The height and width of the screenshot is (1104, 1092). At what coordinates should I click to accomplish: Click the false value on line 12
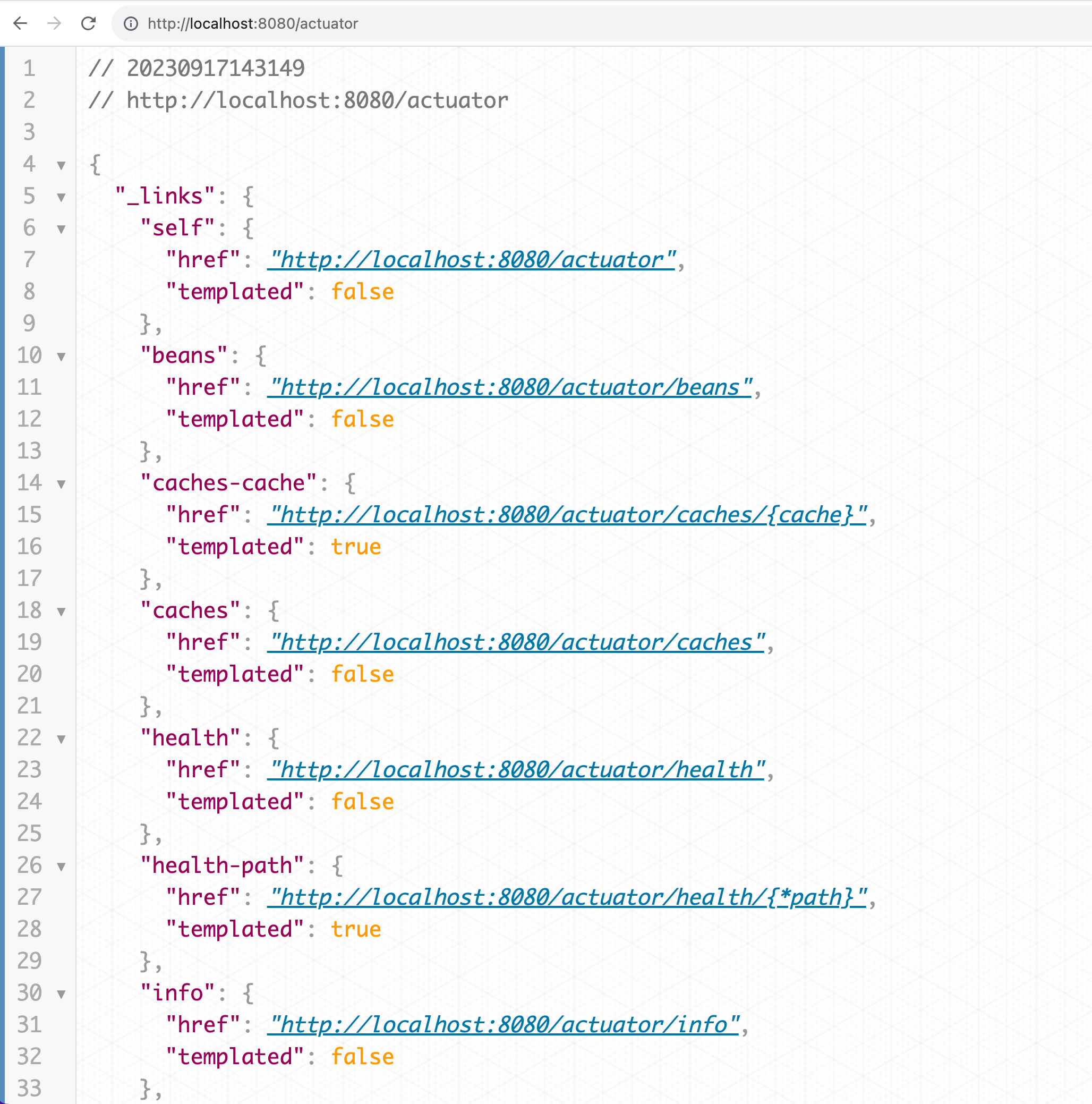[363, 419]
